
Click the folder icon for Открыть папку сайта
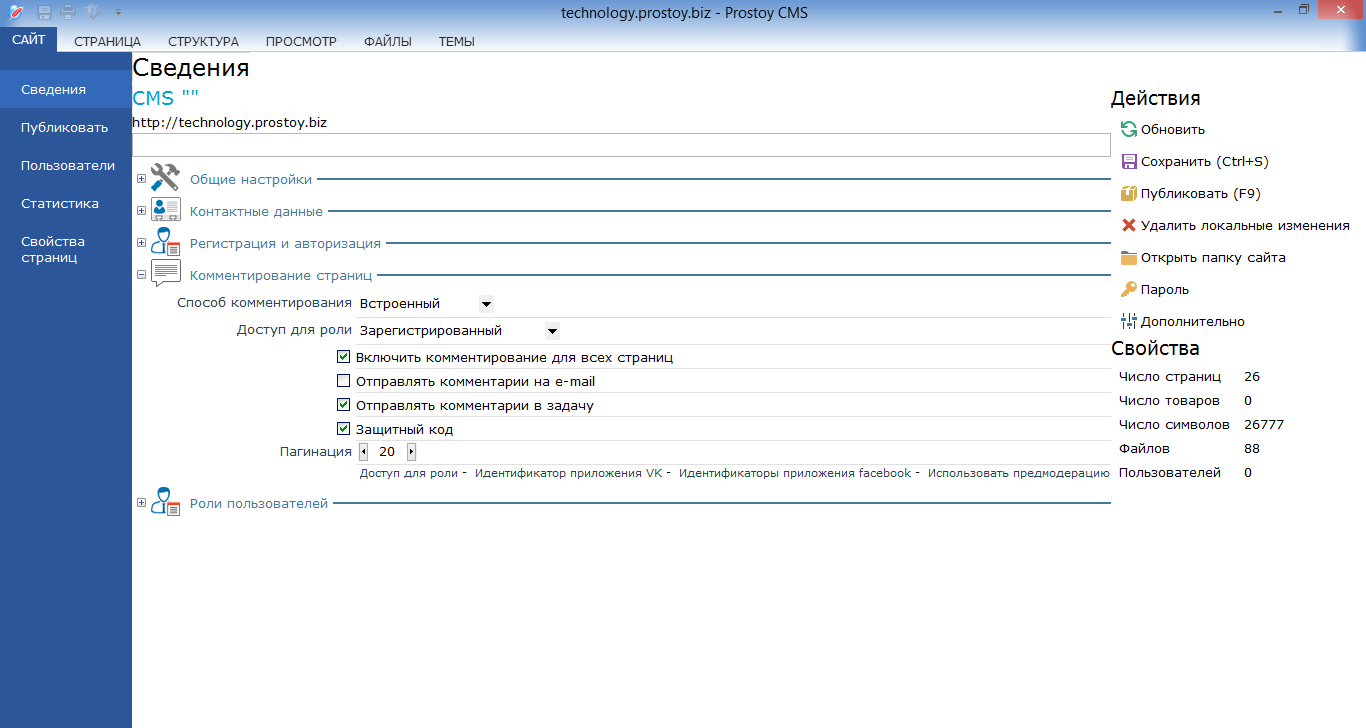point(1129,257)
